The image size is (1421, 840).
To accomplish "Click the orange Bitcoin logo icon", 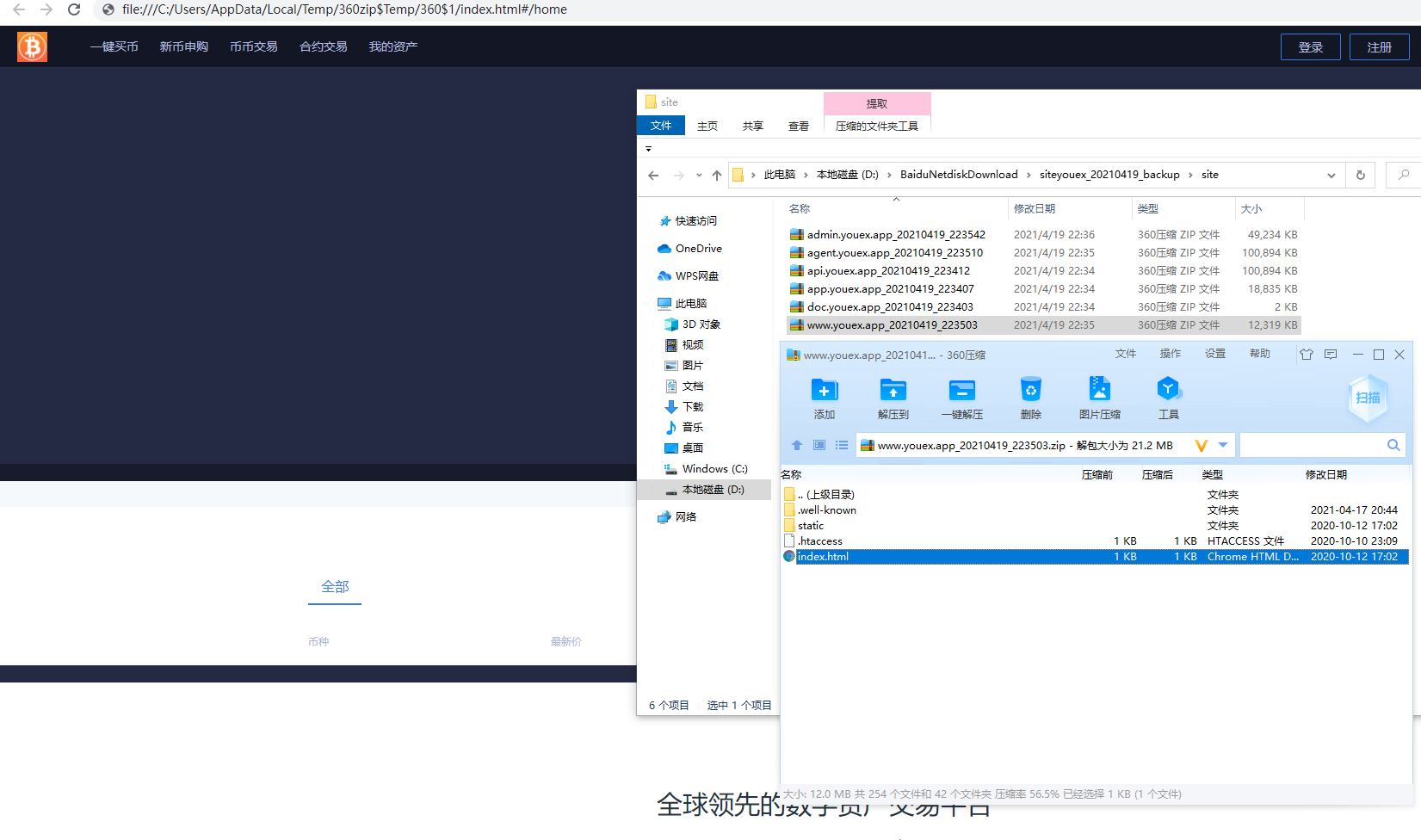I will tap(32, 46).
